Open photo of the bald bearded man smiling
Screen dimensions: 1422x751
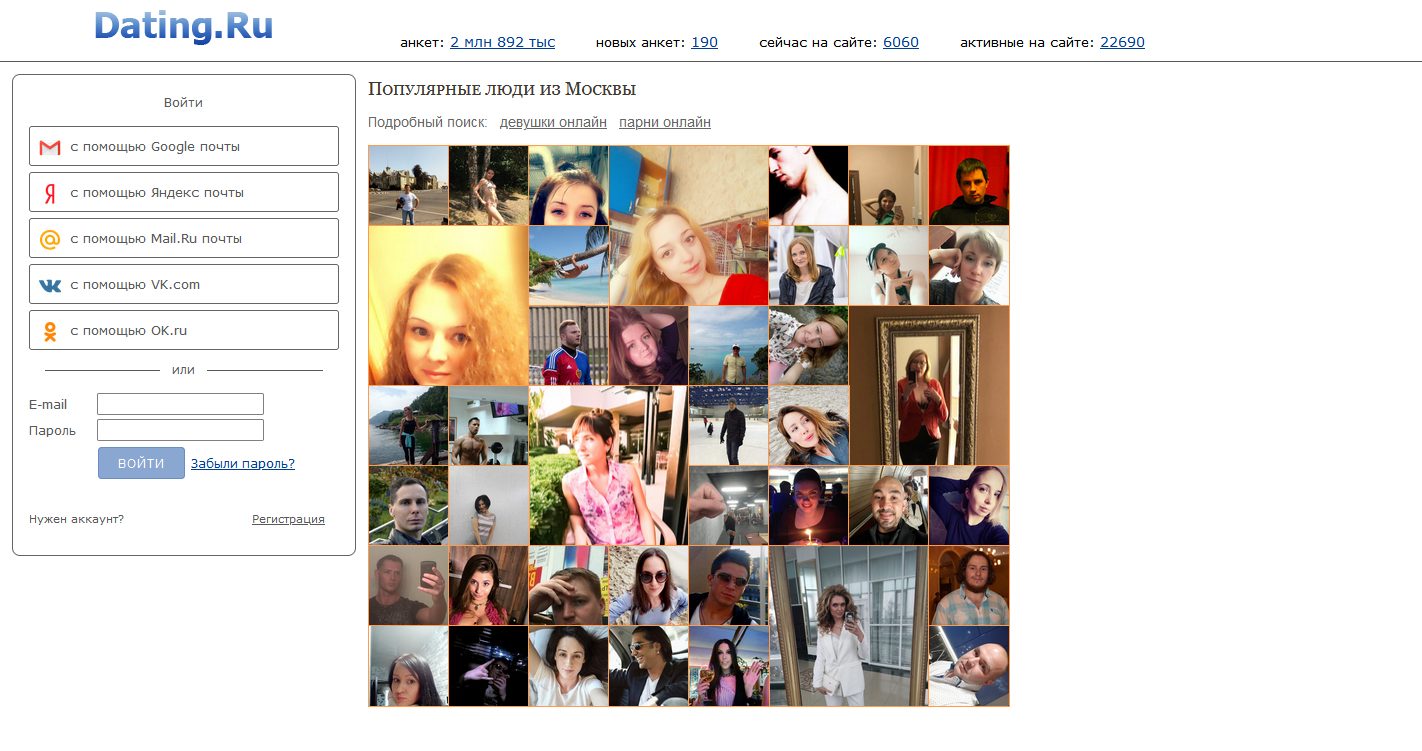click(888, 505)
